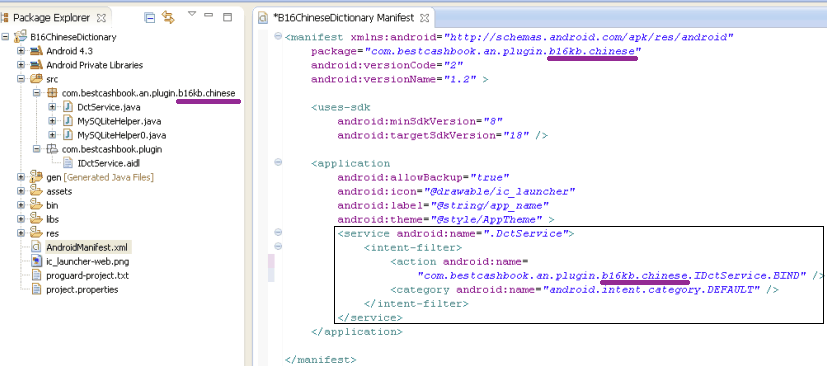Collapse the src folder node
The height and width of the screenshot is (366, 827).
coord(20,79)
